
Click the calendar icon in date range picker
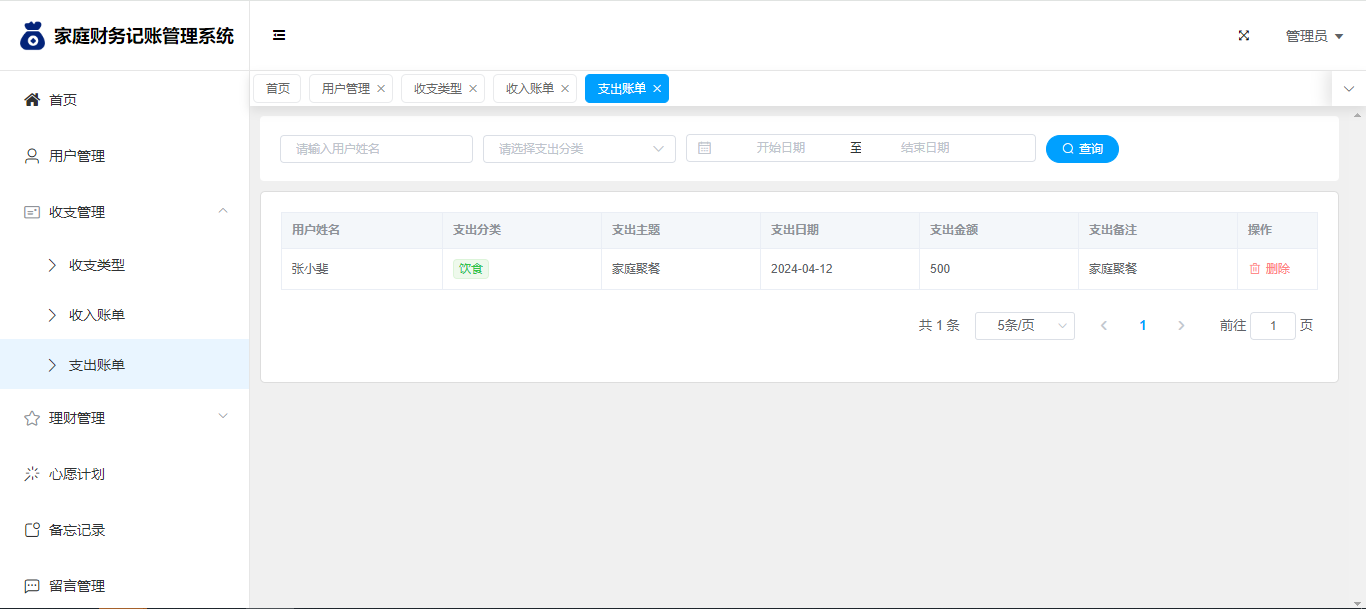click(705, 148)
